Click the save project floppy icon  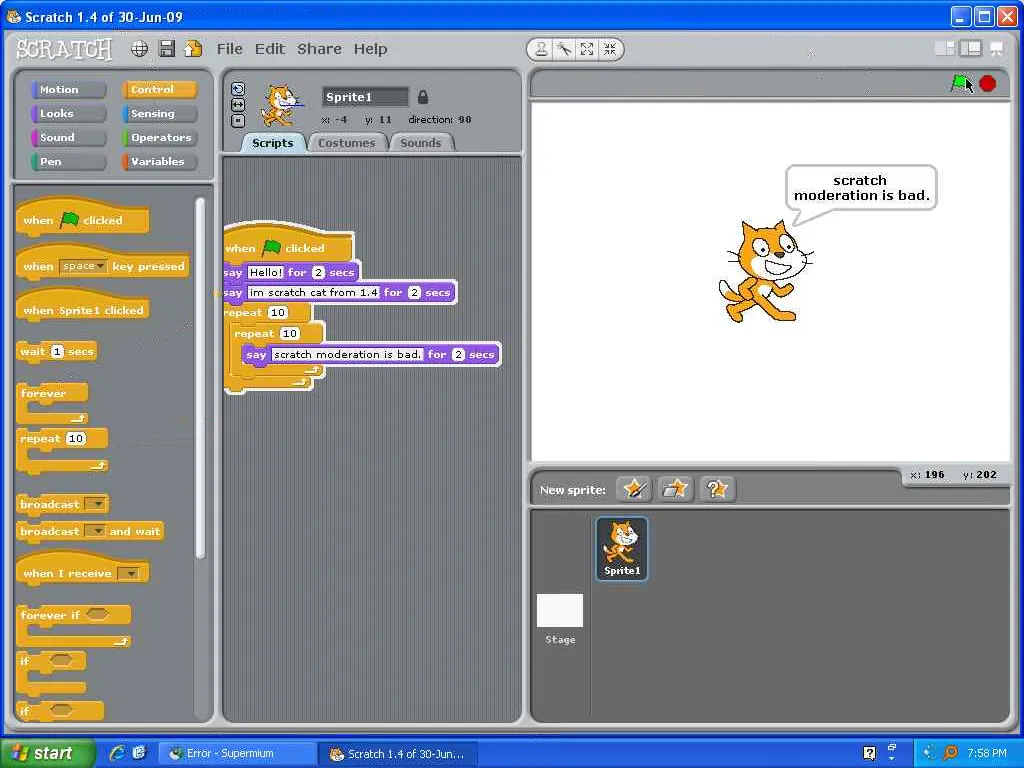click(167, 49)
